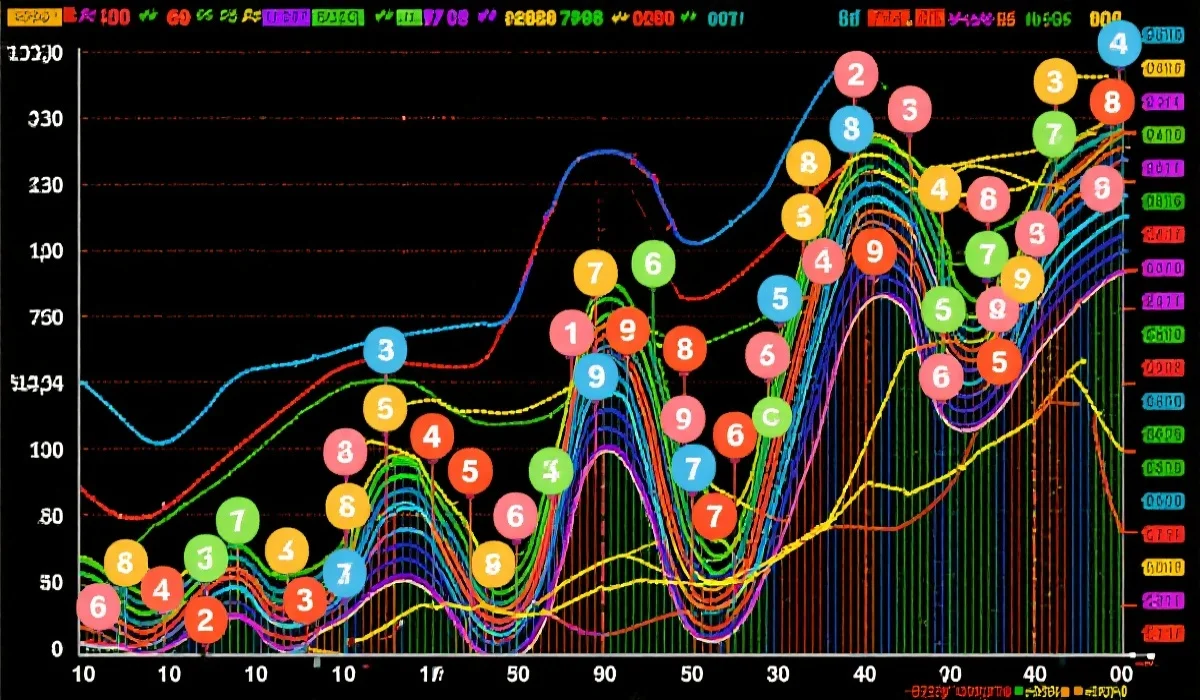Select the red 2 marker
The height and width of the screenshot is (700, 1200).
[206, 620]
